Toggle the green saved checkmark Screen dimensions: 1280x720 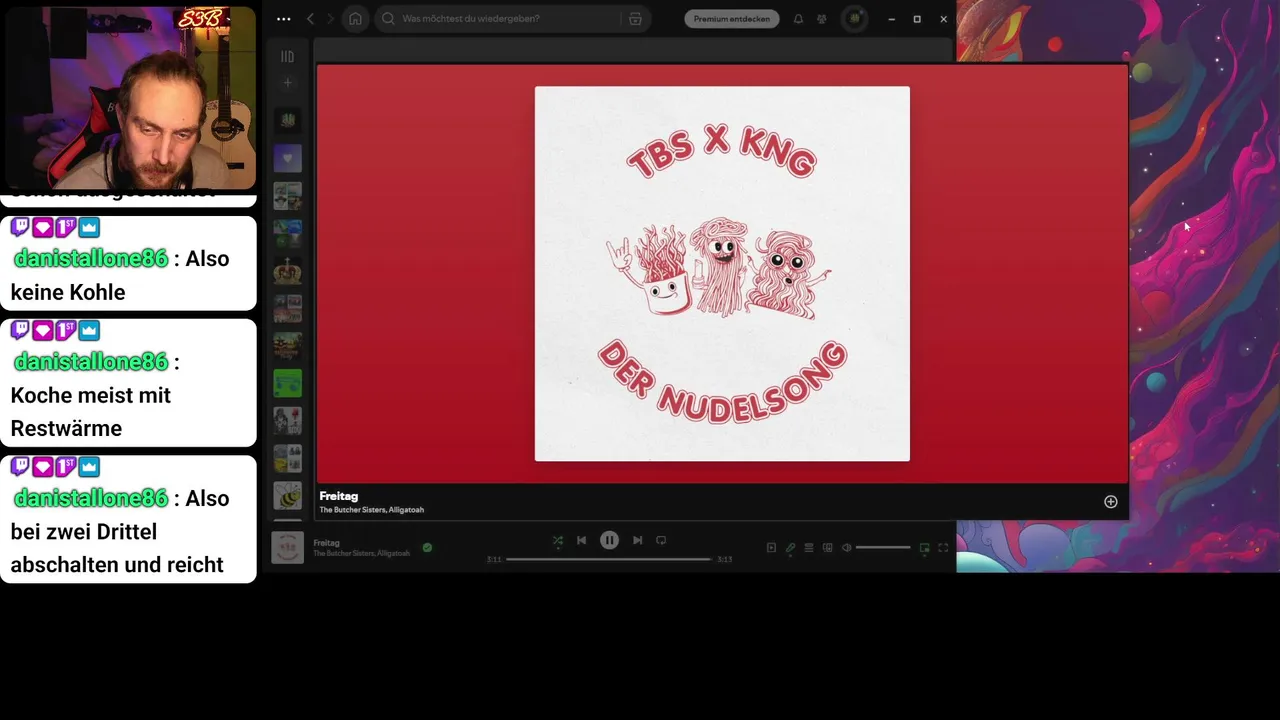coord(427,547)
